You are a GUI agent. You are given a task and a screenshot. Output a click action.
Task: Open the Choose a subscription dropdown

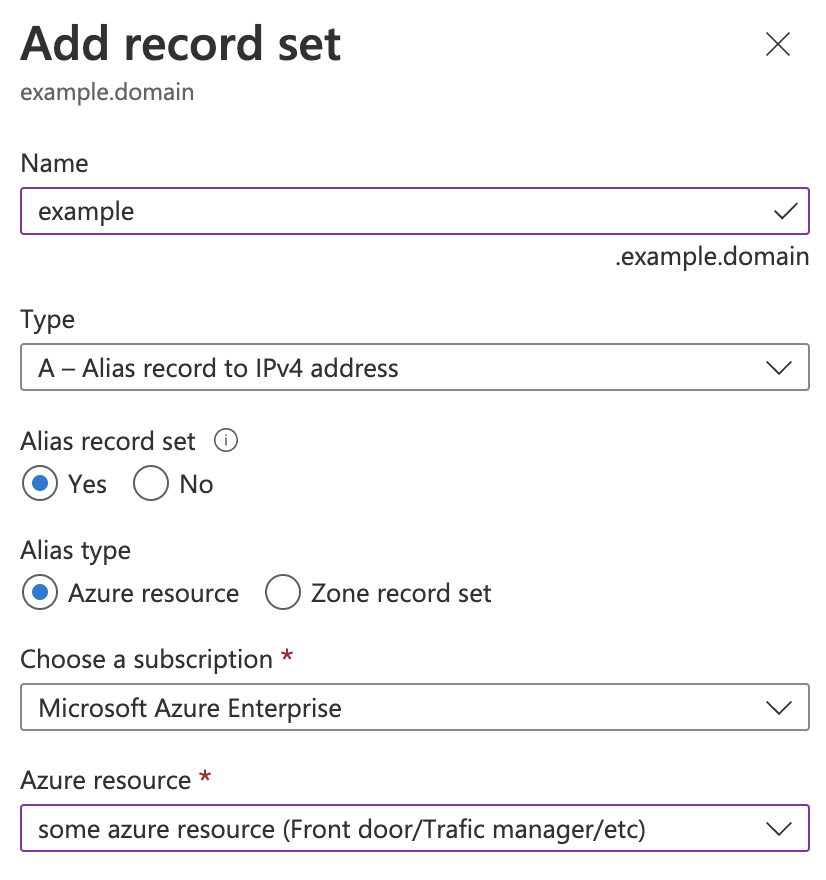point(415,707)
